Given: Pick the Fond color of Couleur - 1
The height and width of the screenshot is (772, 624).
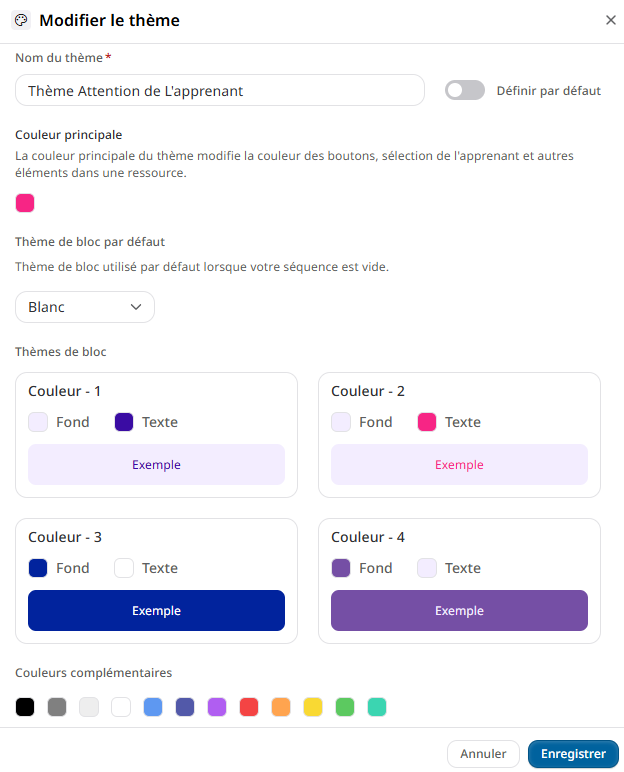Looking at the screenshot, I should [x=38, y=422].
